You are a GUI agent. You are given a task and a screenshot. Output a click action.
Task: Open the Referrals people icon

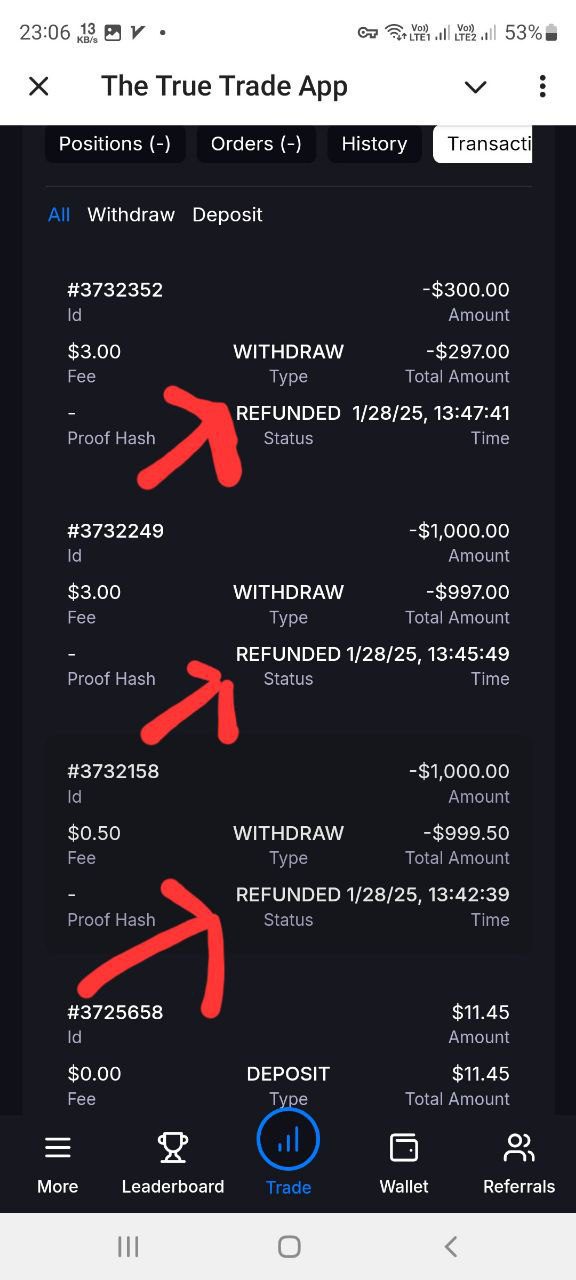tap(519, 1148)
